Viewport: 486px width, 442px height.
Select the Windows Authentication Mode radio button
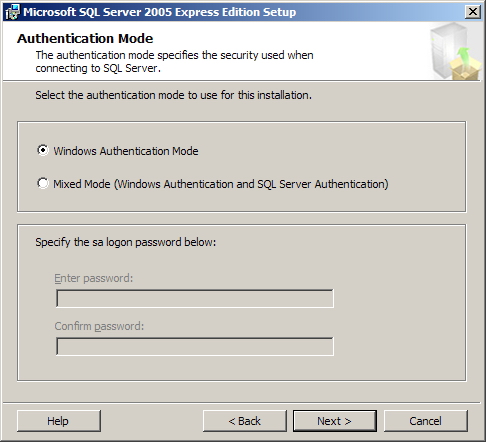pyautogui.click(x=43, y=150)
